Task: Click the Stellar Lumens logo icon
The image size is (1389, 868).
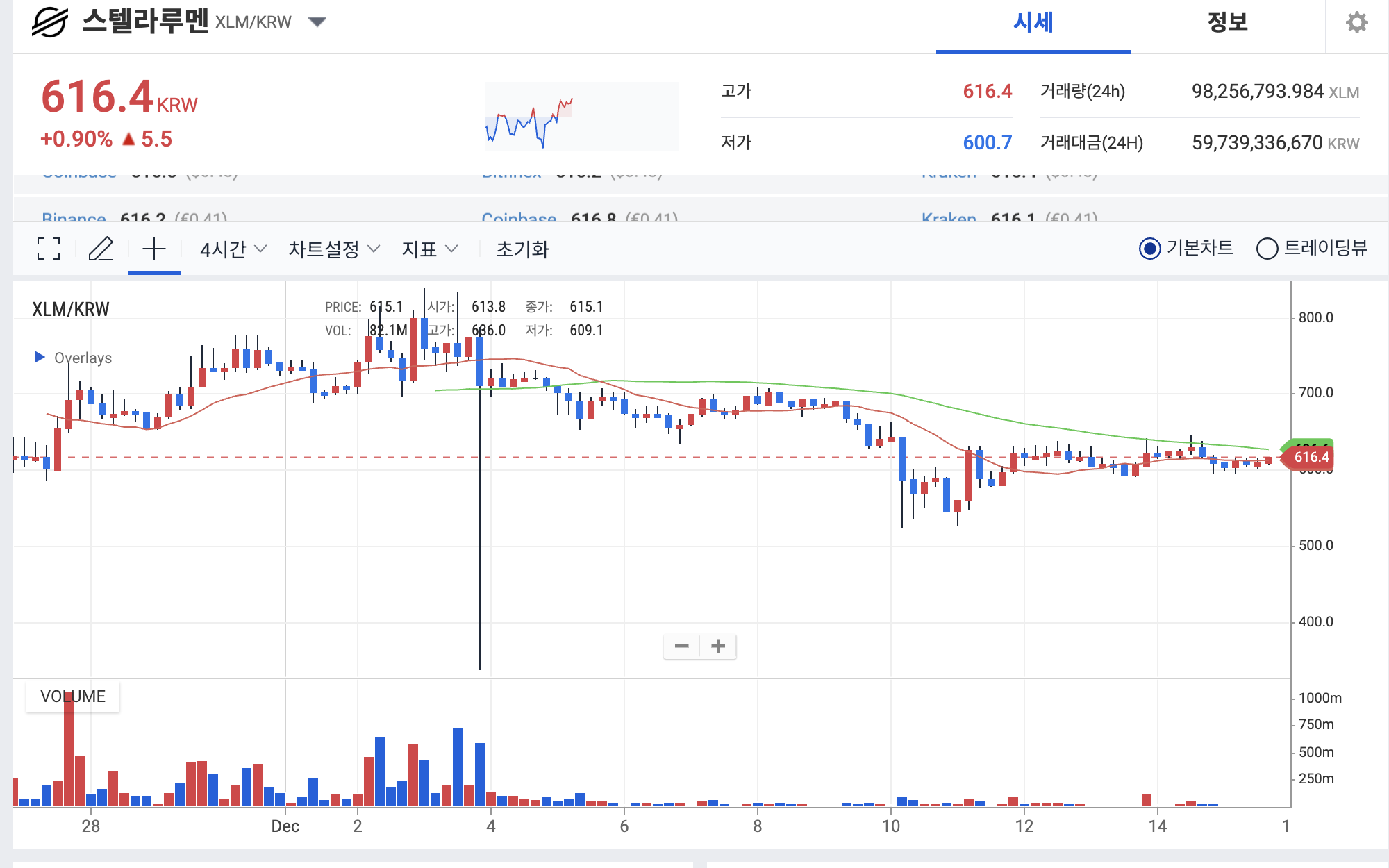Action: [x=50, y=22]
